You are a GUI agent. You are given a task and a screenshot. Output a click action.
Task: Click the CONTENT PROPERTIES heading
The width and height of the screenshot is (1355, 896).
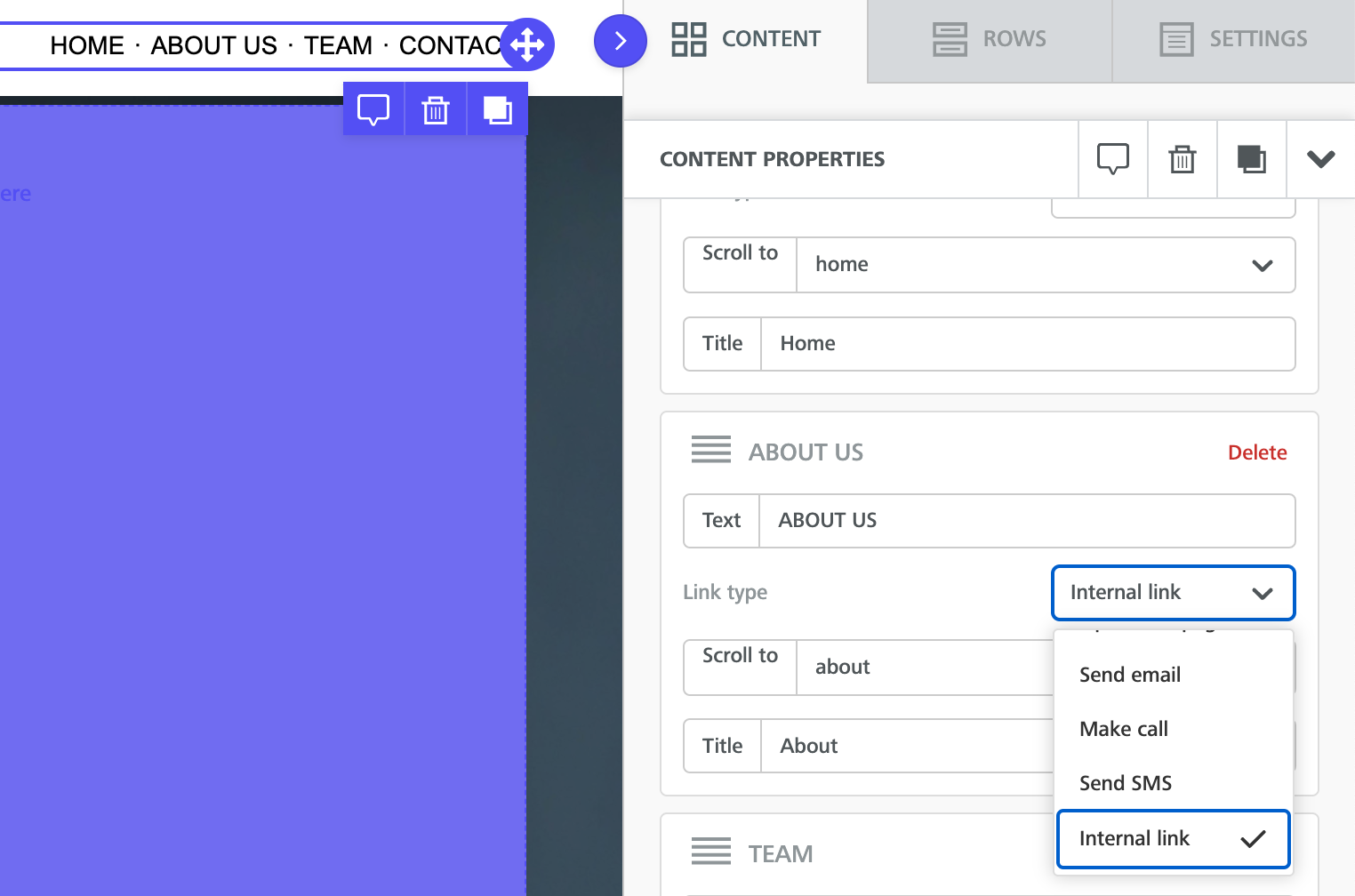point(772,159)
